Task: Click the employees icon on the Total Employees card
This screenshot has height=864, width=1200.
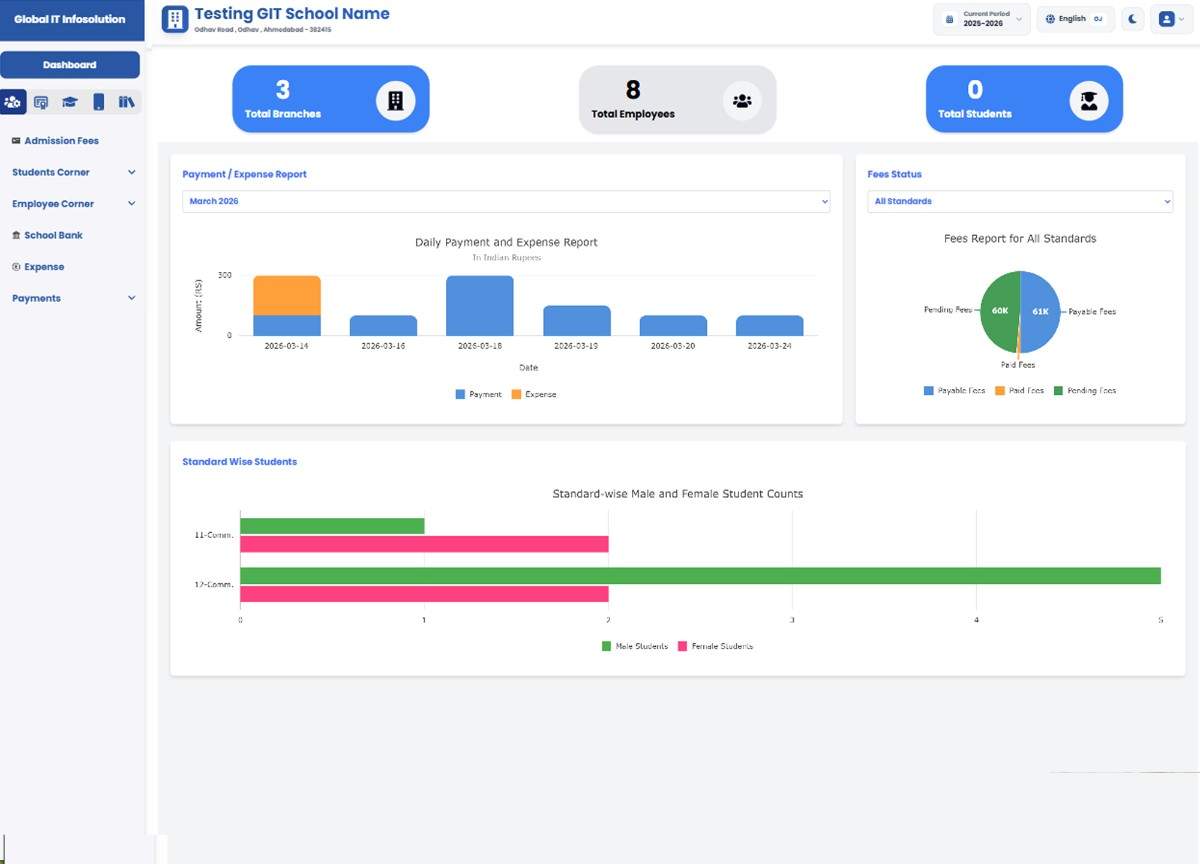Action: point(741,99)
